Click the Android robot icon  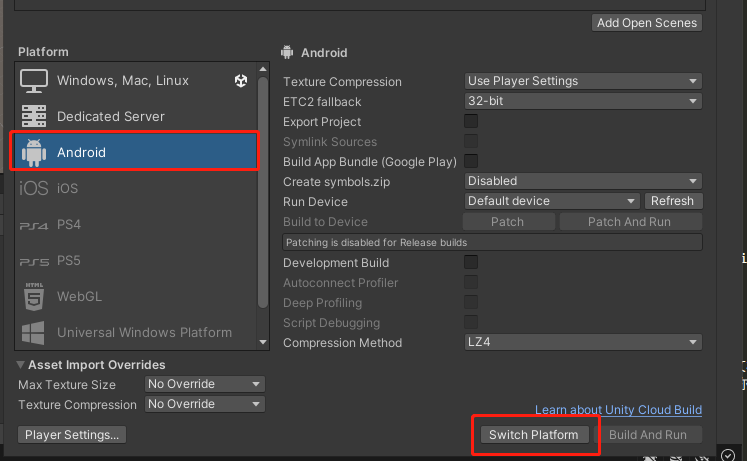34,153
